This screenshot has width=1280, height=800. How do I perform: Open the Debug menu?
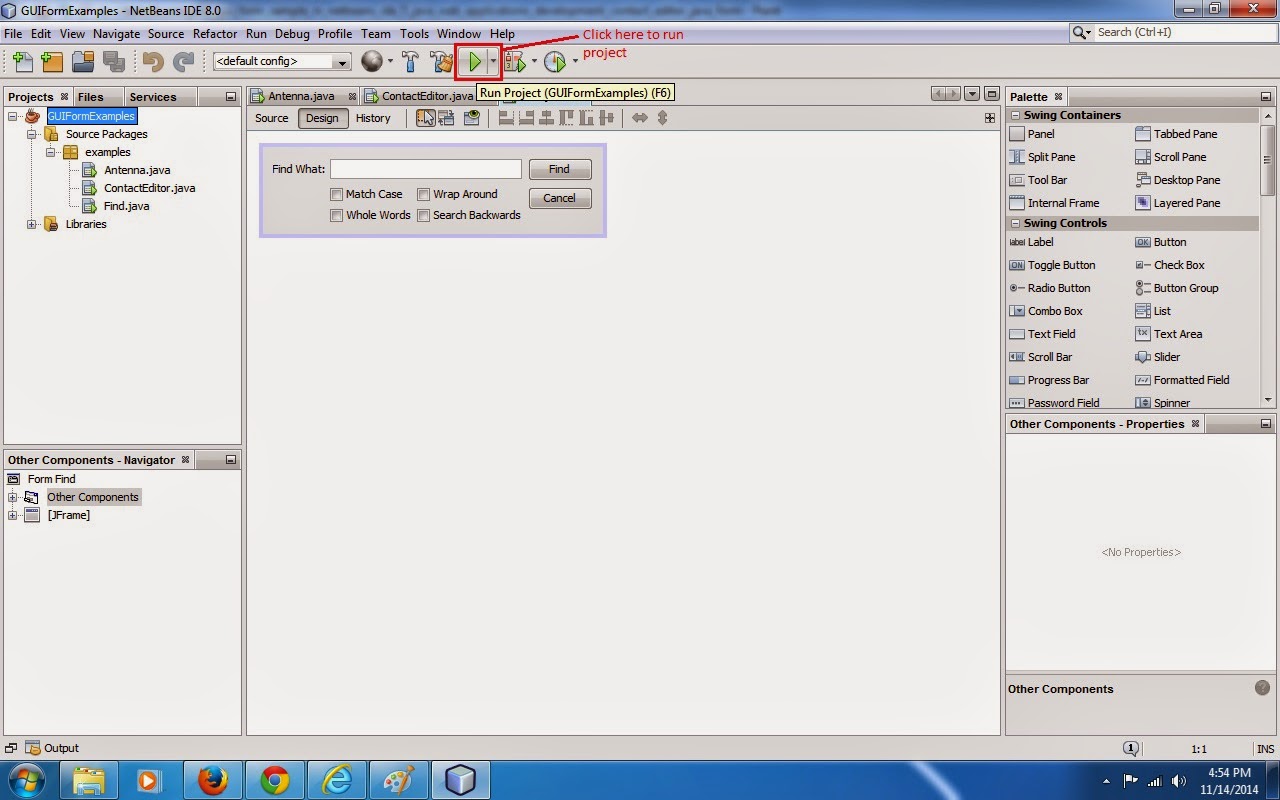click(292, 33)
